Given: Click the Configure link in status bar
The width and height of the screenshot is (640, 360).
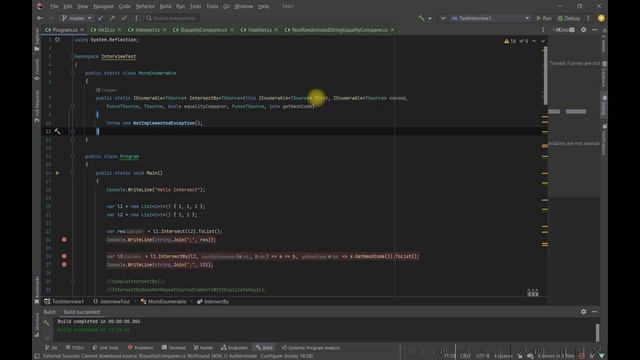Looking at the screenshot, I should click(271, 356).
